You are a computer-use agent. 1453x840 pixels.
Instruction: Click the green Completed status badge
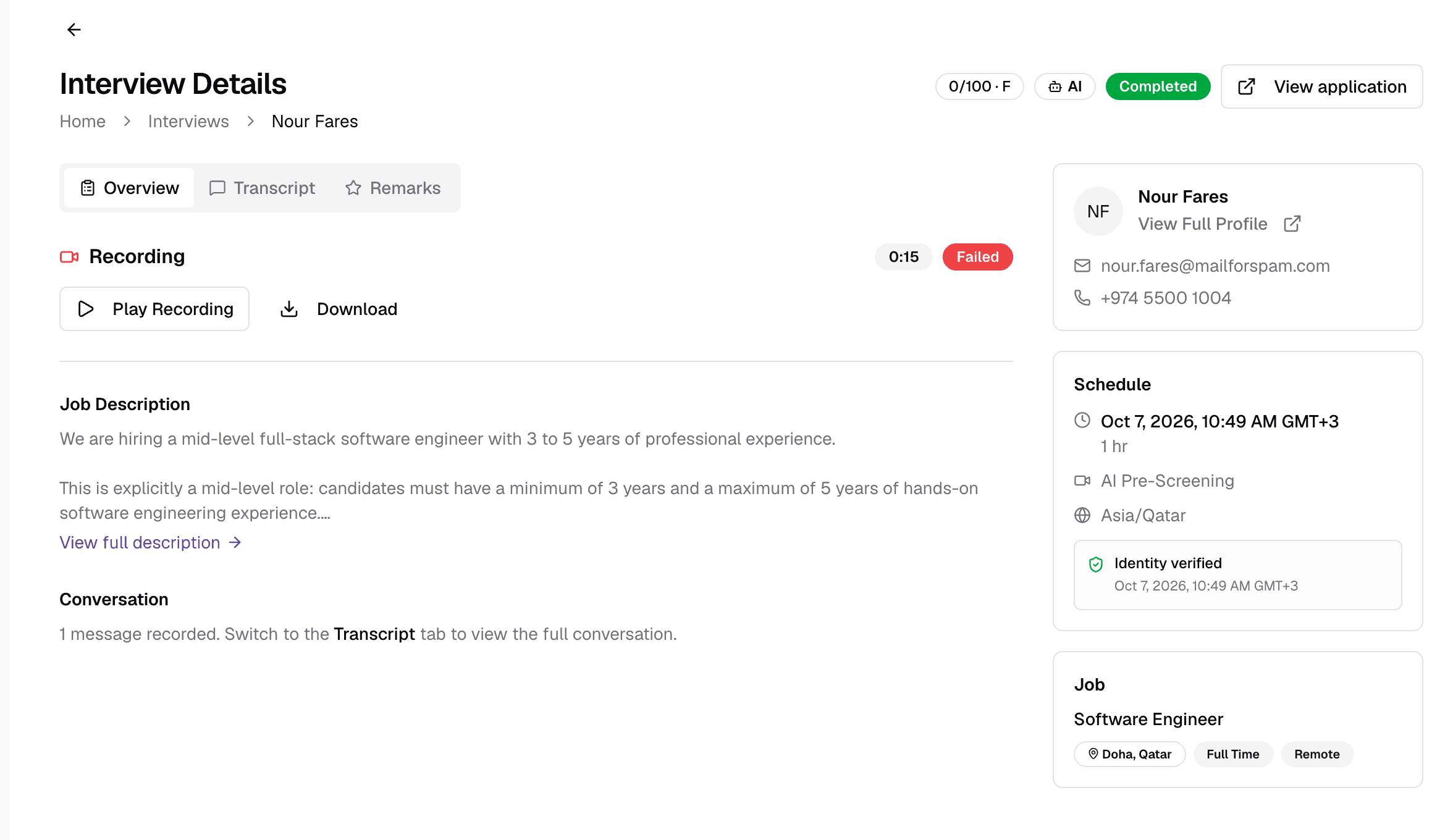tap(1158, 86)
